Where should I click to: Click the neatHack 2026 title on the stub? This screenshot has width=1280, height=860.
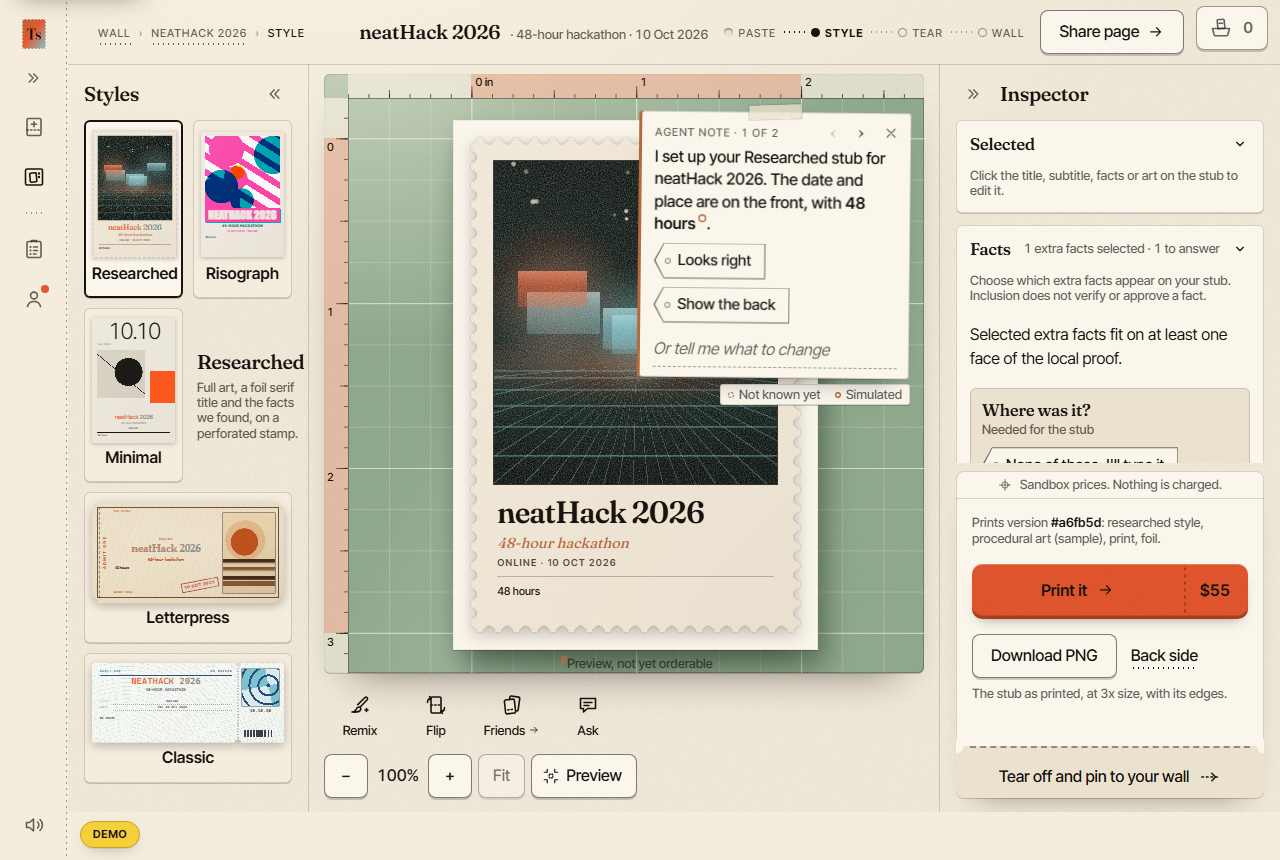click(x=601, y=513)
